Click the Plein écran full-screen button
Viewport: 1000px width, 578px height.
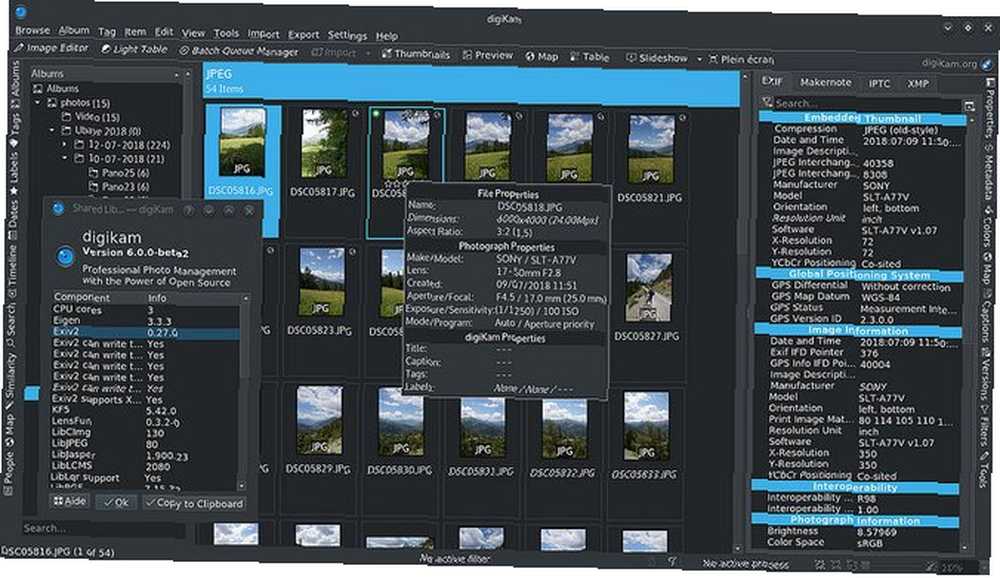pyautogui.click(x=741, y=59)
